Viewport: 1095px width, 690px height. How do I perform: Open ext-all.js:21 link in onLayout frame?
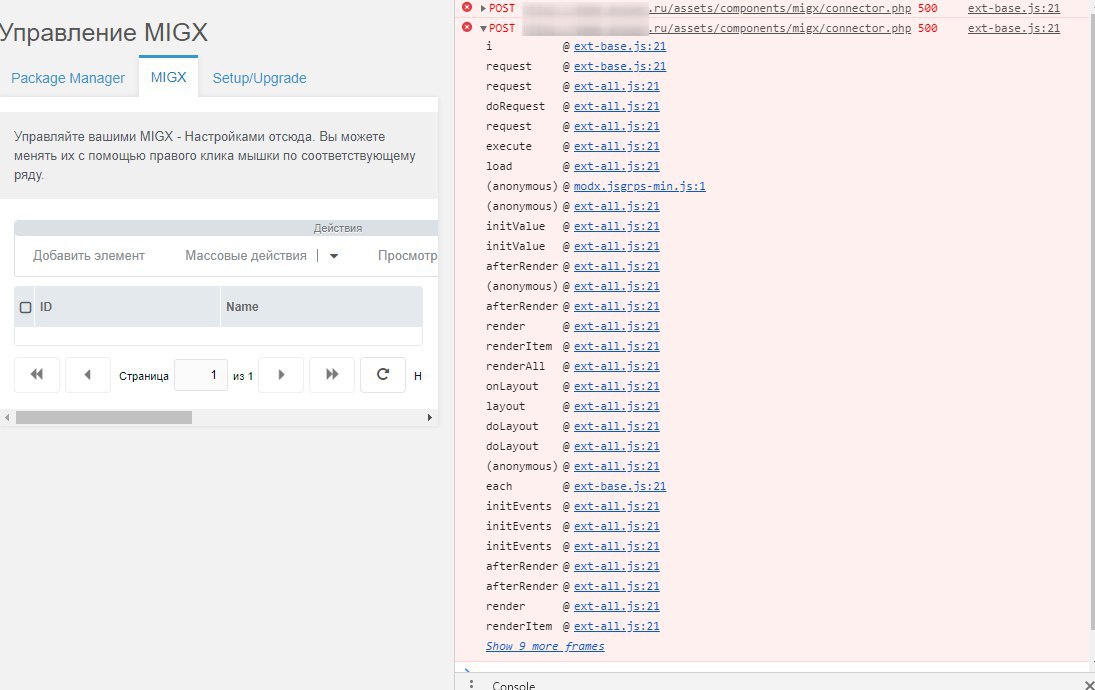click(x=616, y=386)
